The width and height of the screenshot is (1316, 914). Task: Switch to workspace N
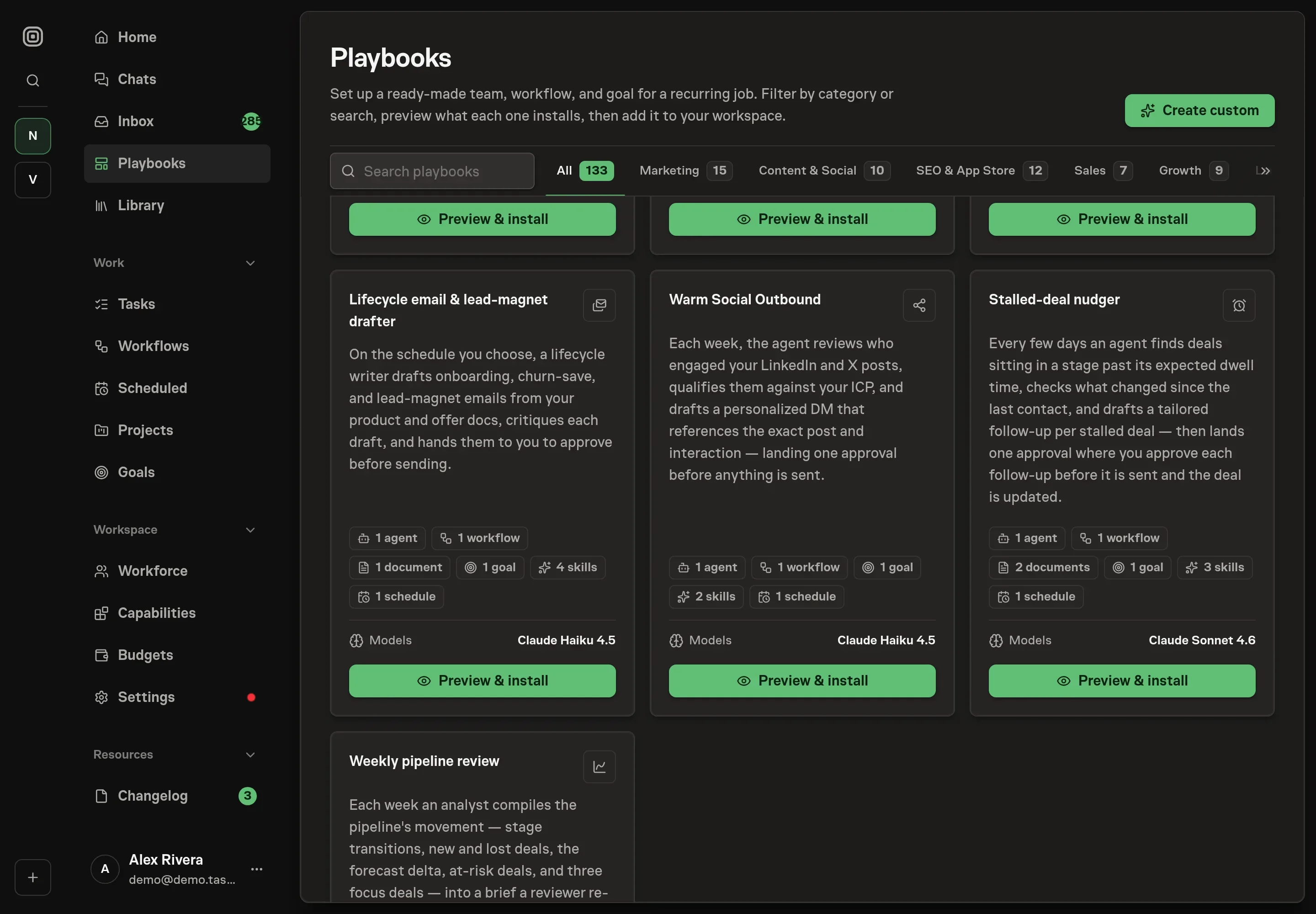point(32,136)
